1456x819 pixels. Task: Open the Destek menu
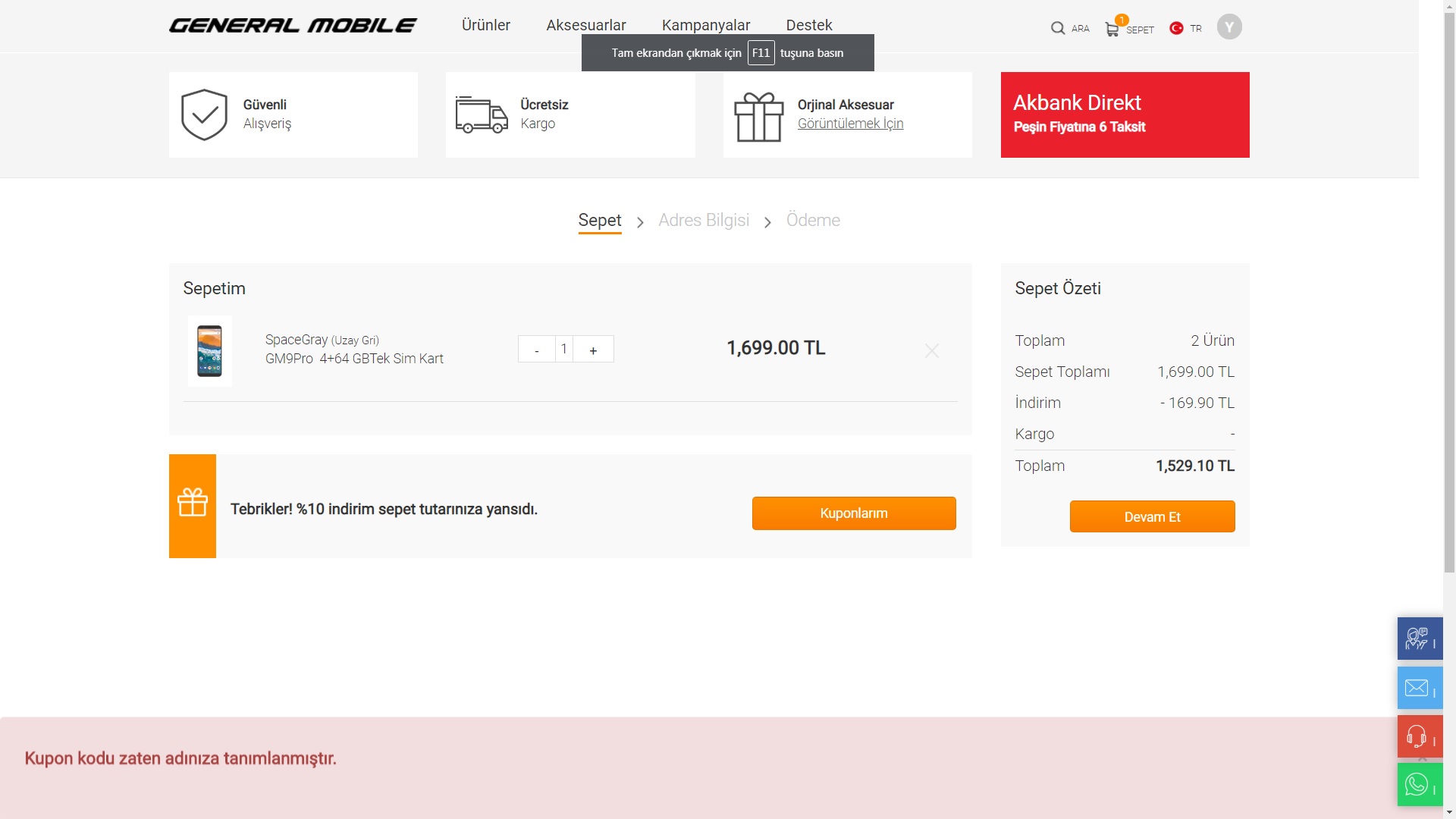pyautogui.click(x=809, y=25)
